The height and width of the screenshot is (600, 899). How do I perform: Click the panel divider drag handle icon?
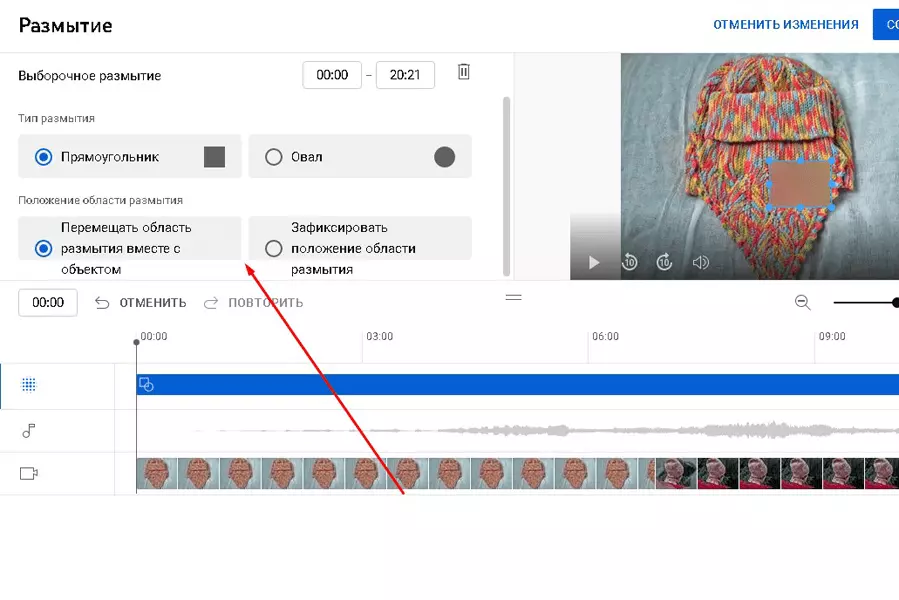514,297
